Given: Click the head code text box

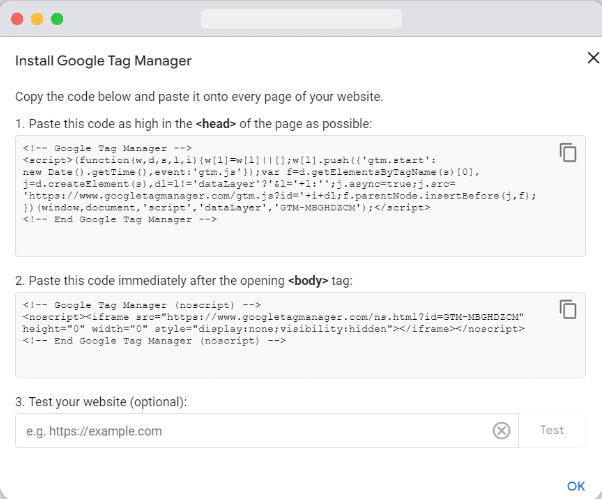Looking at the screenshot, I should pyautogui.click(x=300, y=196).
